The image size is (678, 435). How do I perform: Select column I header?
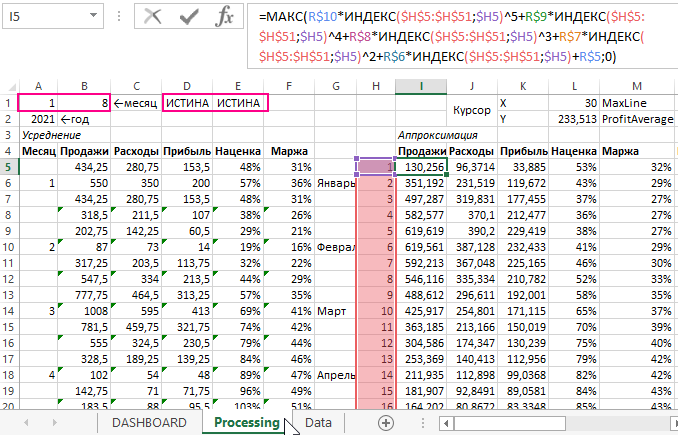point(421,86)
